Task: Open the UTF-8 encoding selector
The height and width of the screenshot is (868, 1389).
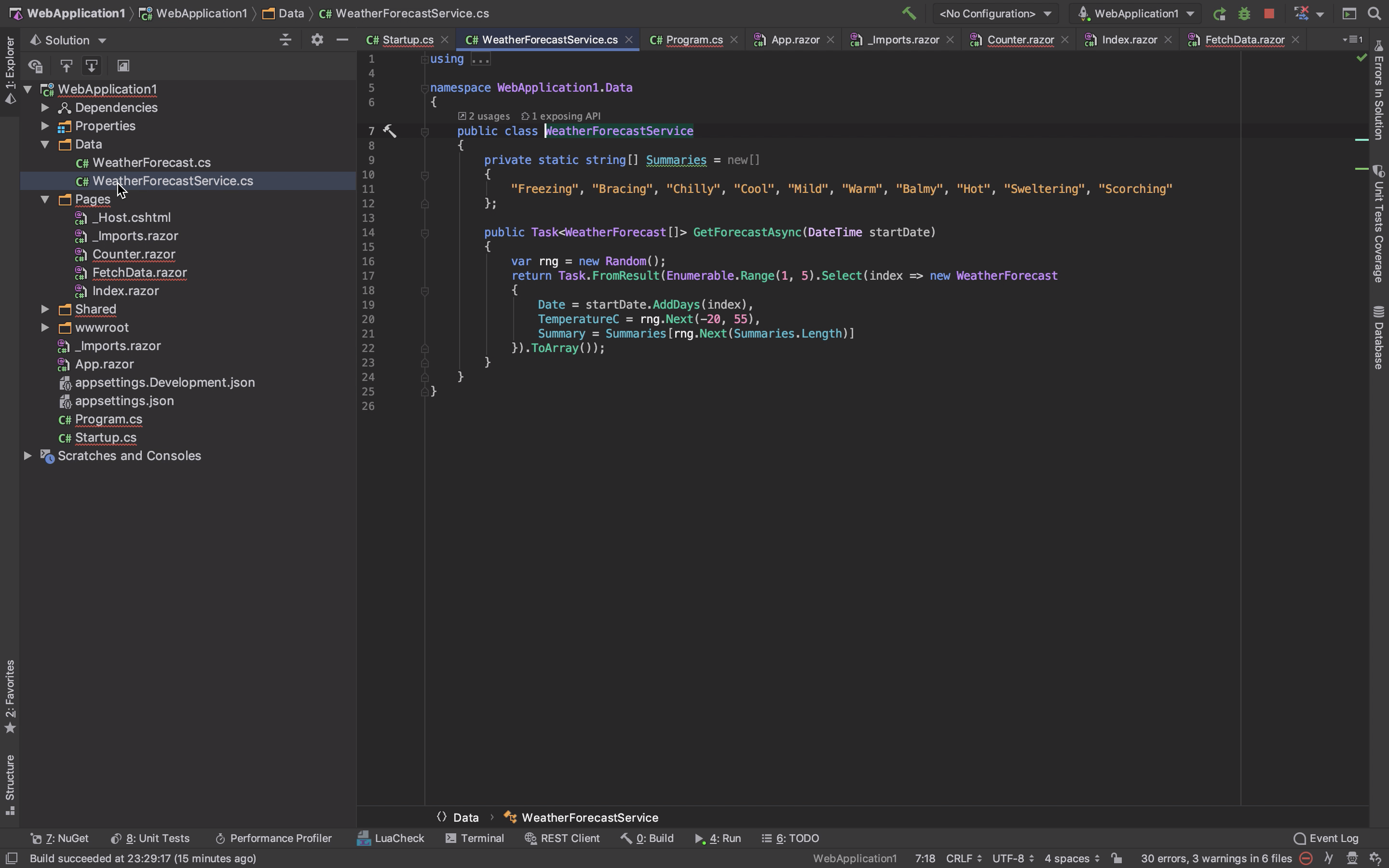Action: coord(1013,858)
